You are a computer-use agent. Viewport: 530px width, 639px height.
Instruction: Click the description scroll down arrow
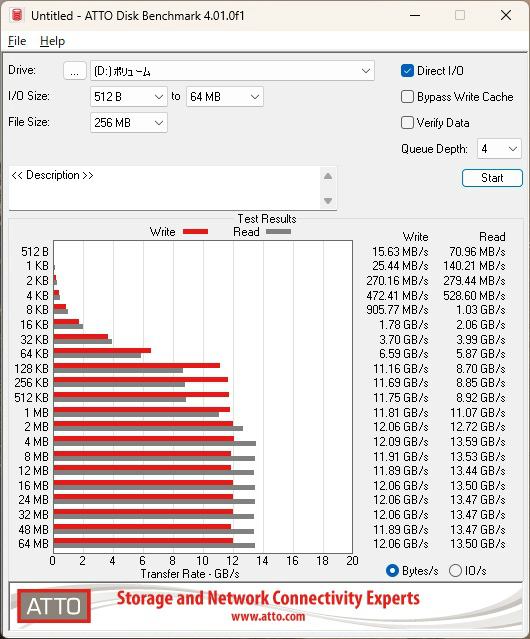coord(328,201)
